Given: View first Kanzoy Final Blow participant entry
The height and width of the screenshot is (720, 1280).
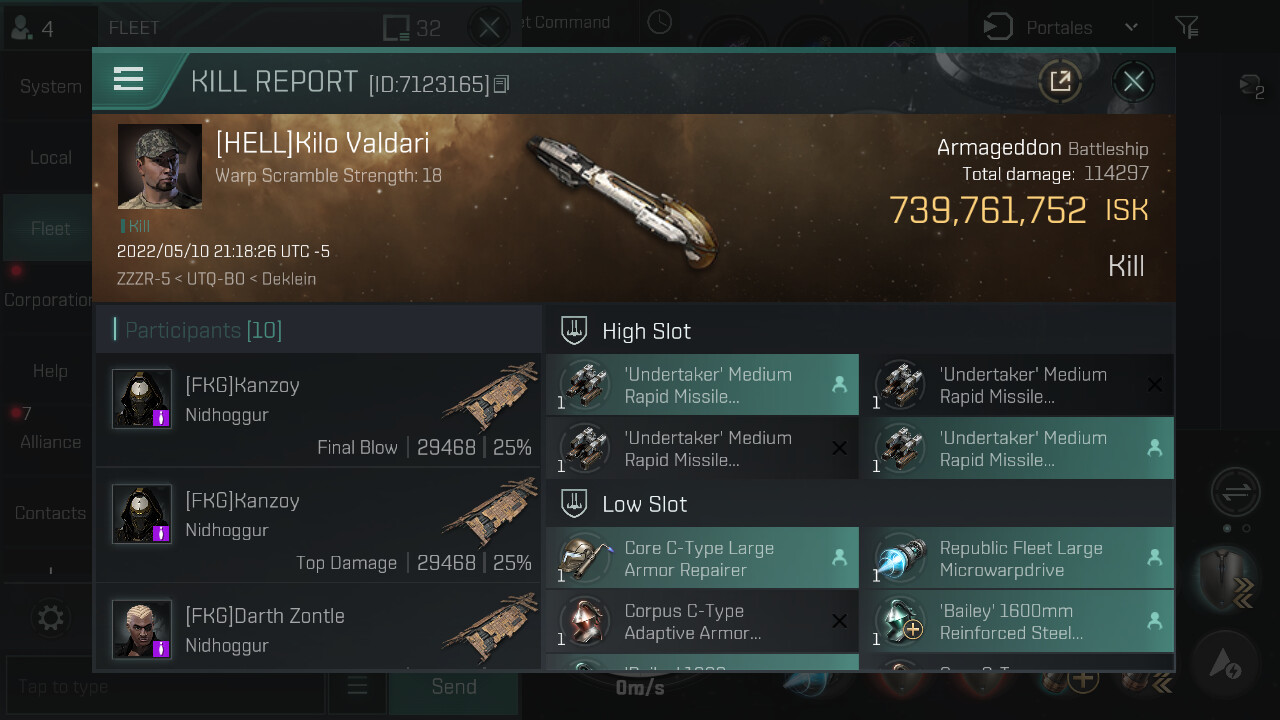Looking at the screenshot, I should tap(319, 410).
